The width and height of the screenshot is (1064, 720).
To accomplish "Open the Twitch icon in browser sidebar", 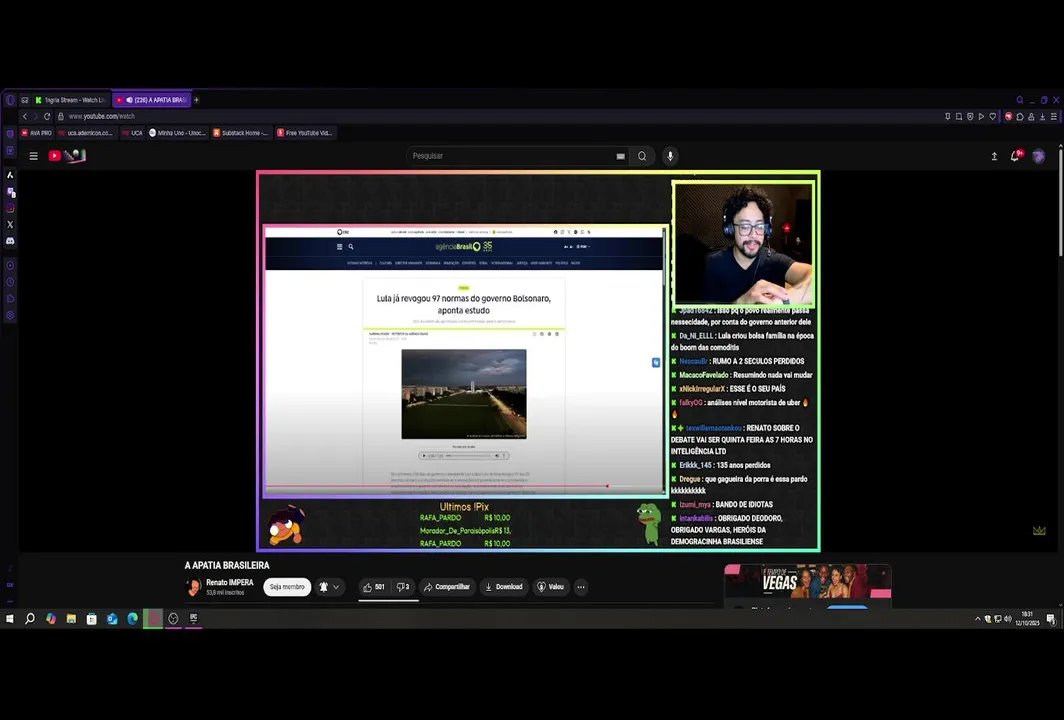I will [x=10, y=192].
